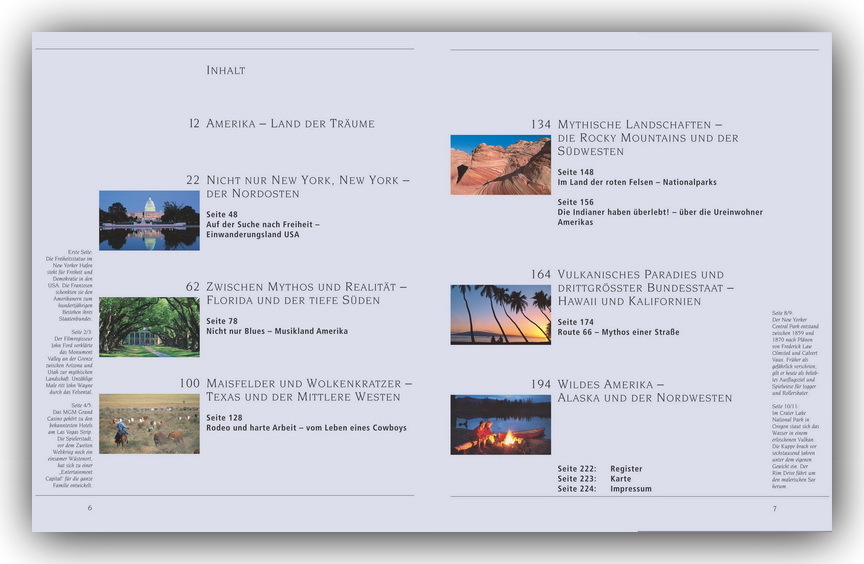Open the palm trees sunset photo

pyautogui.click(x=500, y=314)
